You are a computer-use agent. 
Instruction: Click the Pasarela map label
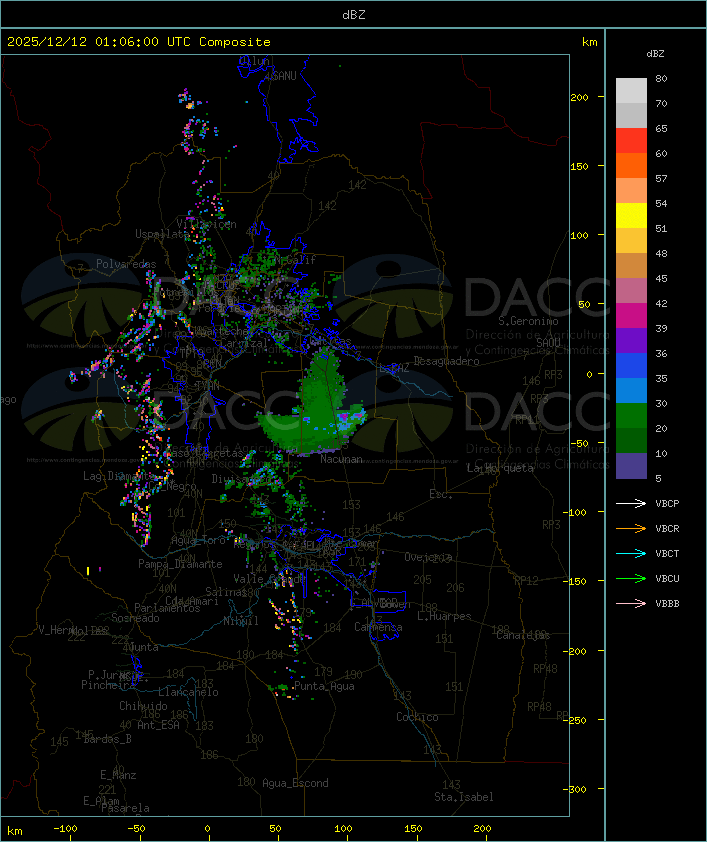point(125,808)
